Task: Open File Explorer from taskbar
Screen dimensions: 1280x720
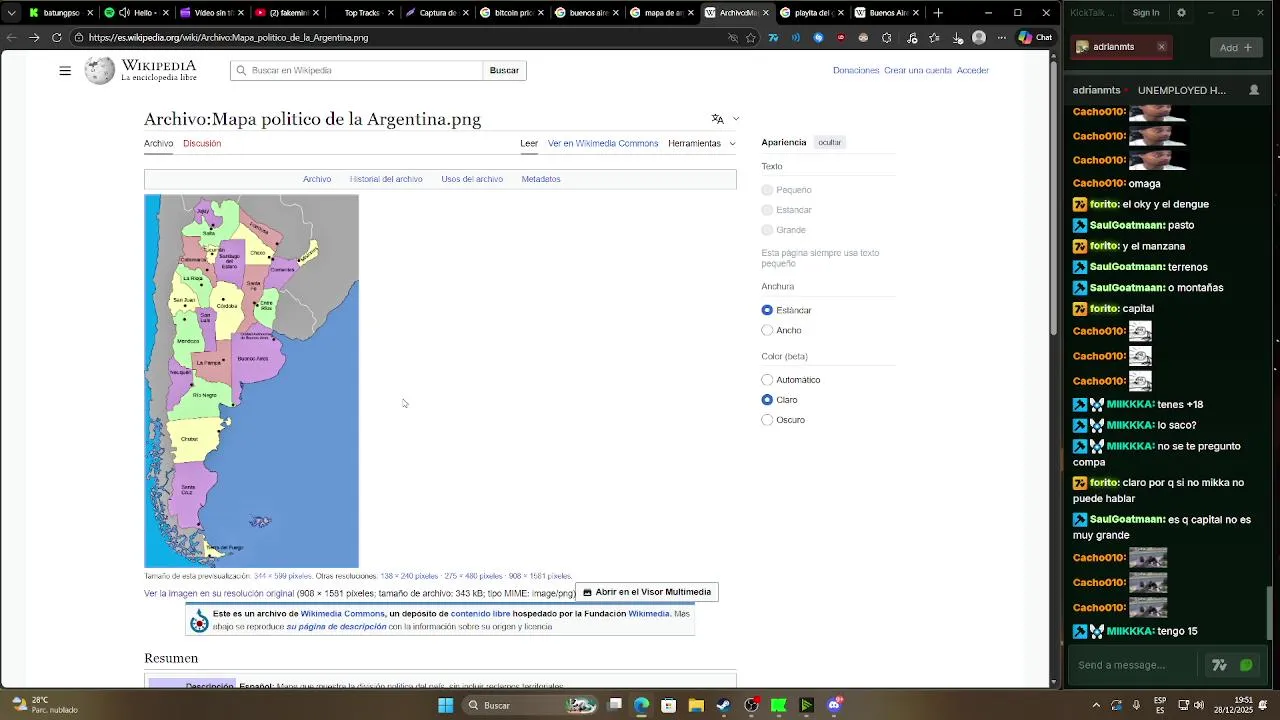Action: [696, 705]
